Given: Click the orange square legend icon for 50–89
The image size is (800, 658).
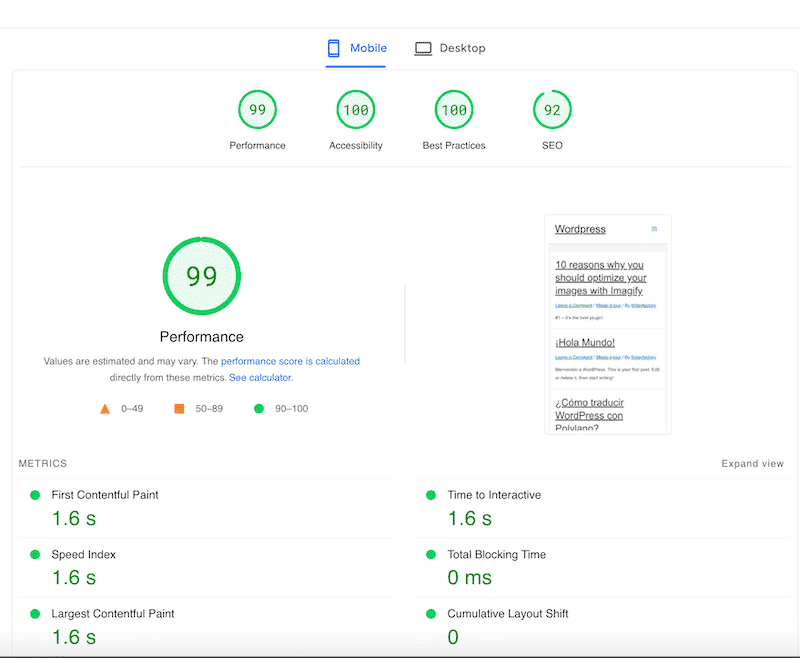Looking at the screenshot, I should coord(180,408).
